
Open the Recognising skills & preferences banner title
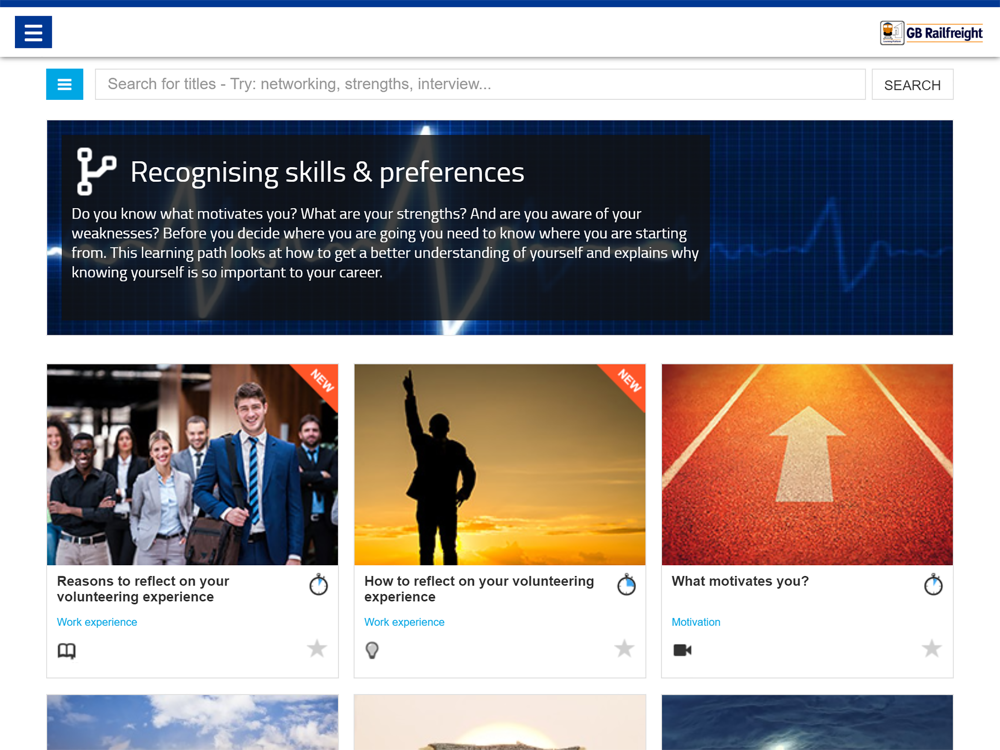coord(327,172)
